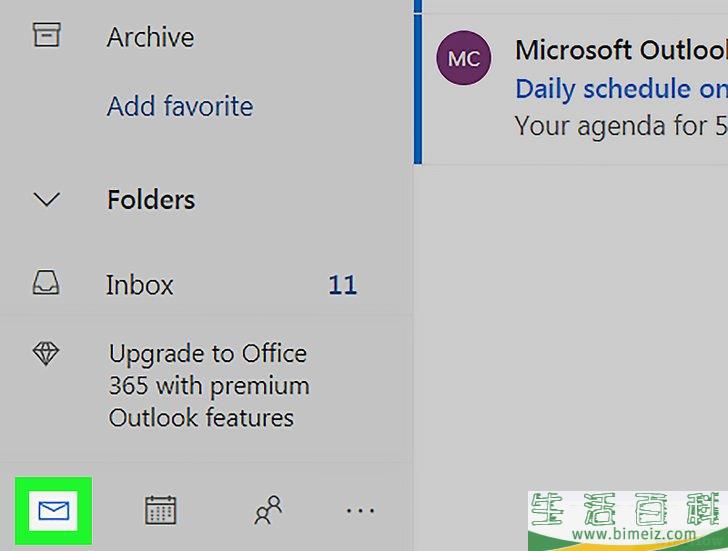Click the MC purple sender avatar

(463, 58)
